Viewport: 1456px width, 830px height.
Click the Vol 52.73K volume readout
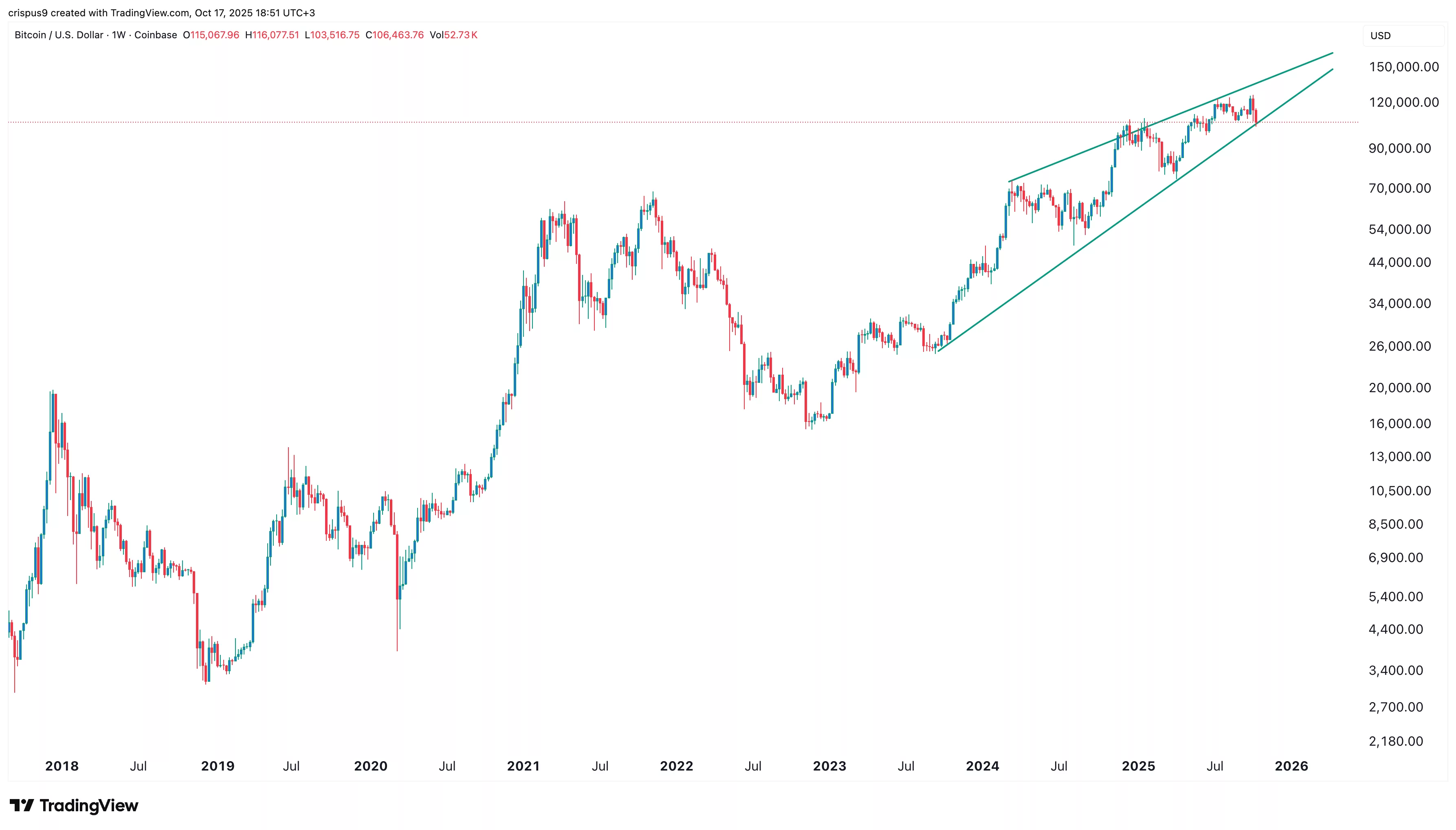(454, 35)
